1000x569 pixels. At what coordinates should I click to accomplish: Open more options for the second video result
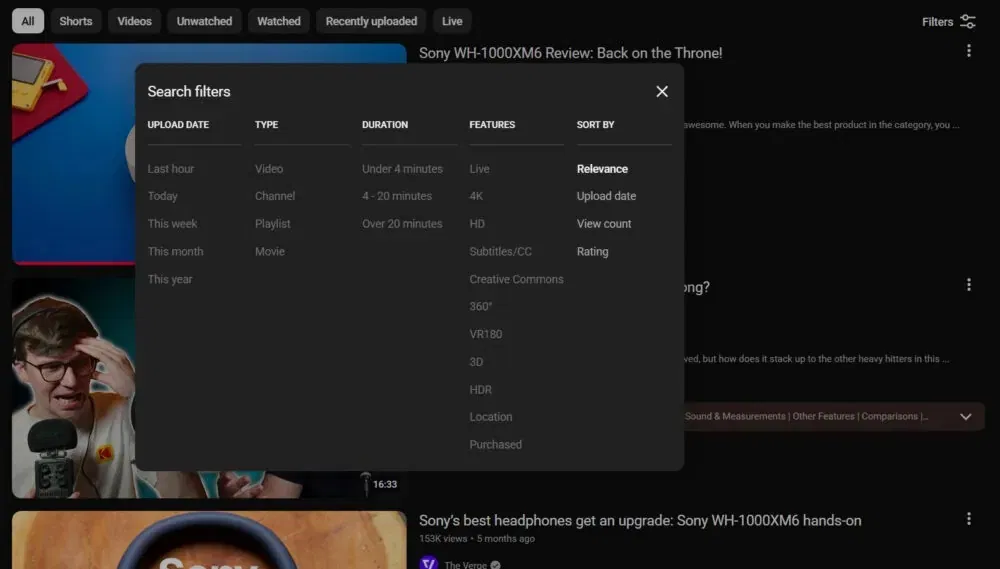click(969, 285)
